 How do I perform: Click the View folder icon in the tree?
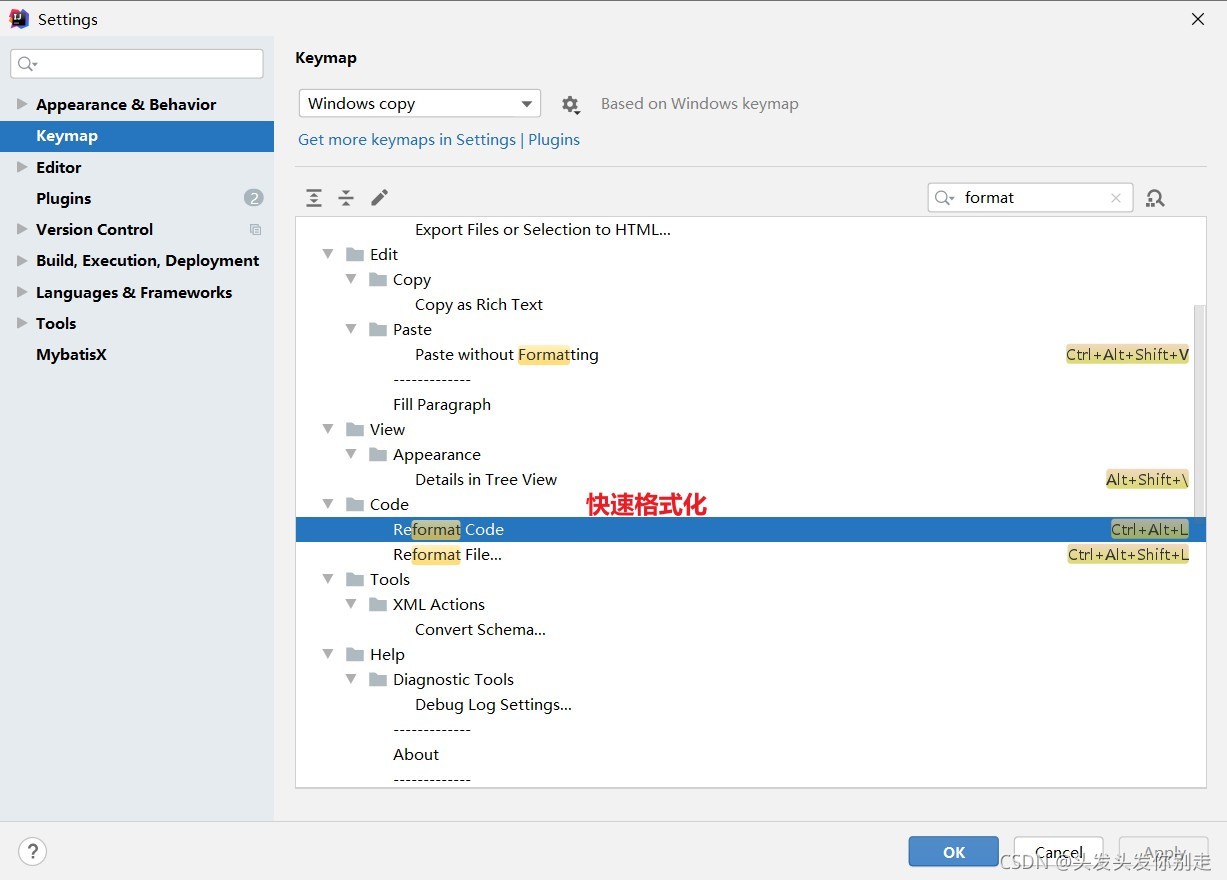click(x=355, y=429)
